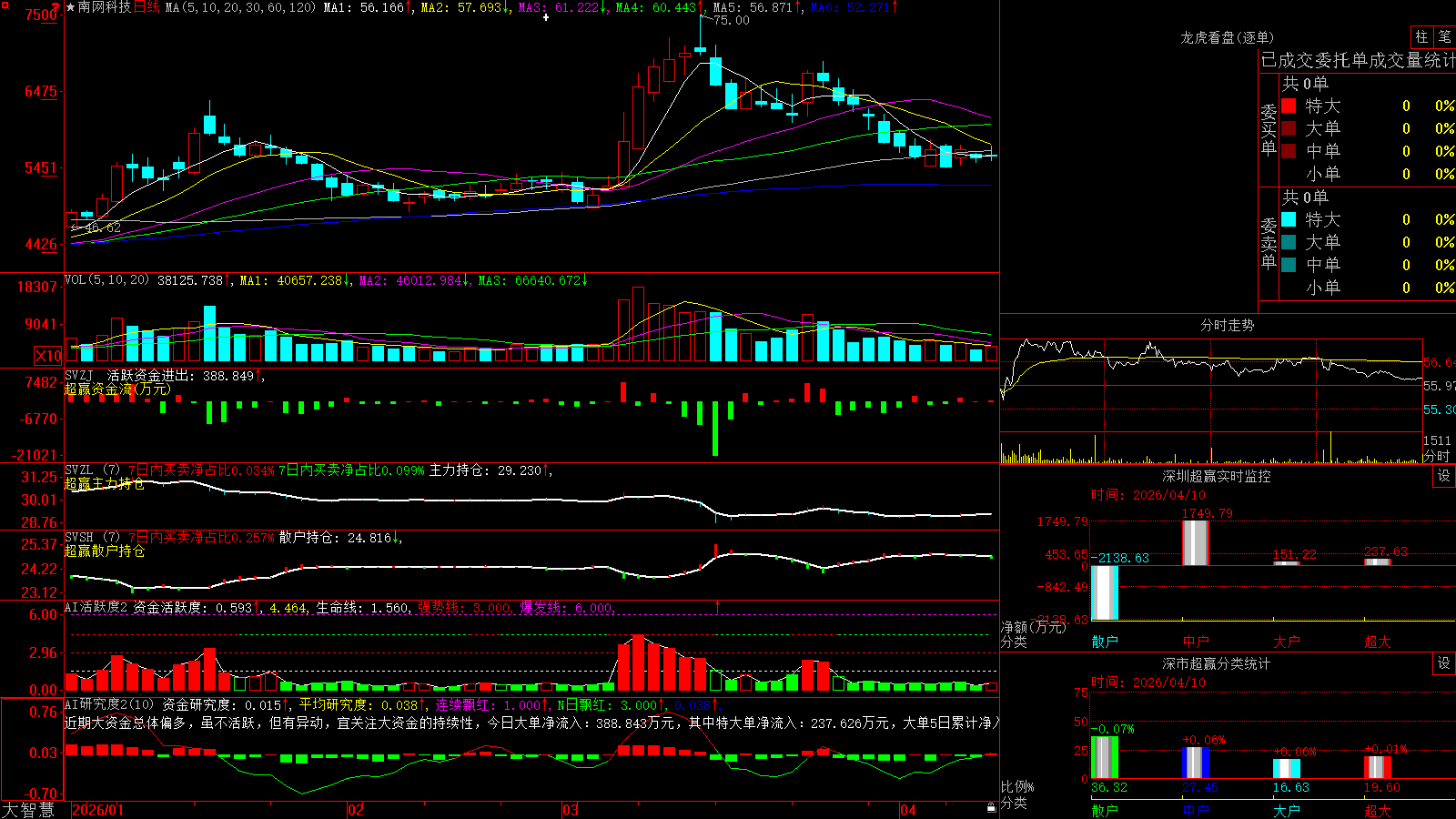The image size is (1456, 819).
Task: Click the AI活跃度2 indicator label
Action: click(x=96, y=607)
